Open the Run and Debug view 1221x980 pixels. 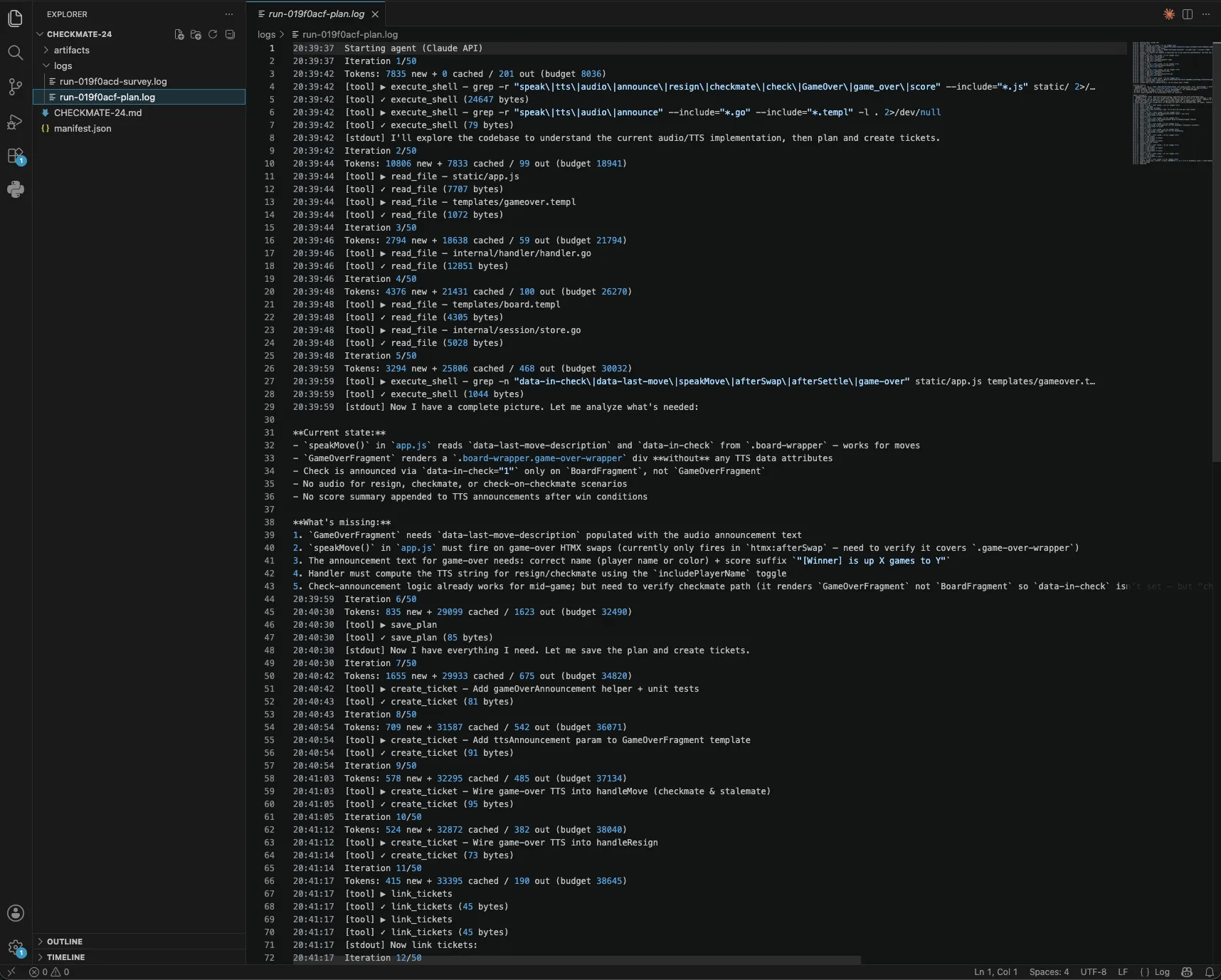click(x=15, y=122)
